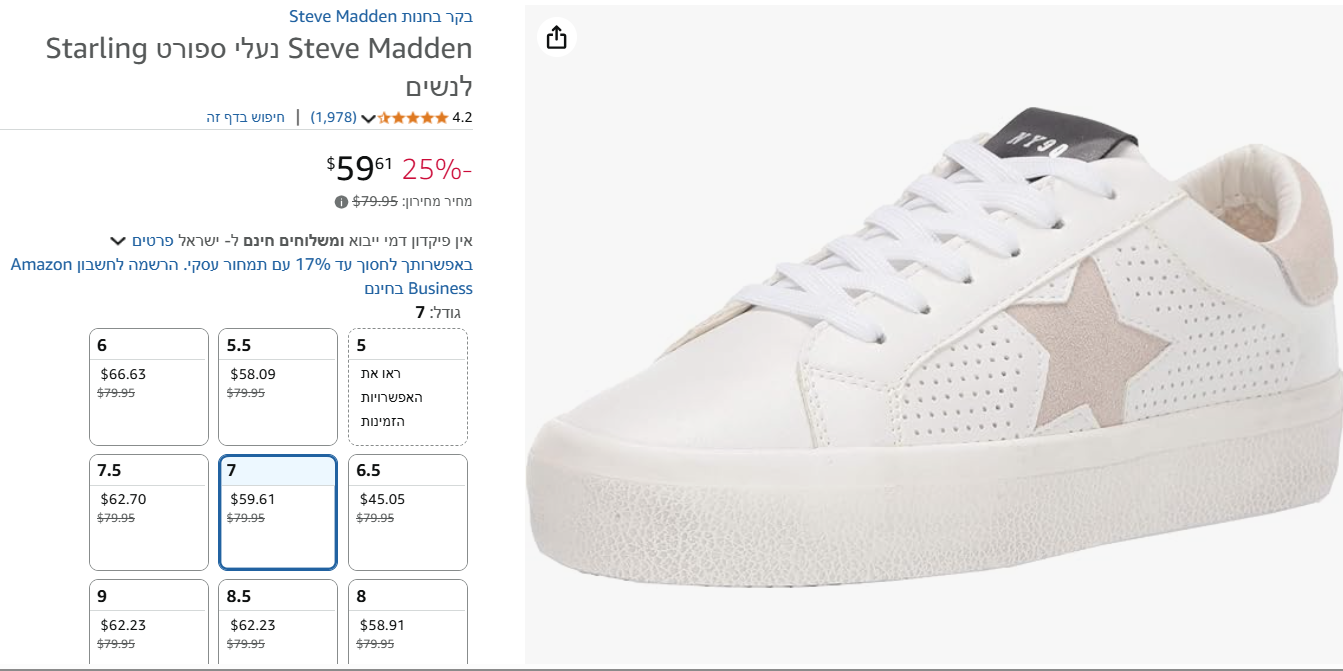Select the highlighted size 7 option
Screen dimensions: 1343x671
pyautogui.click(x=278, y=512)
